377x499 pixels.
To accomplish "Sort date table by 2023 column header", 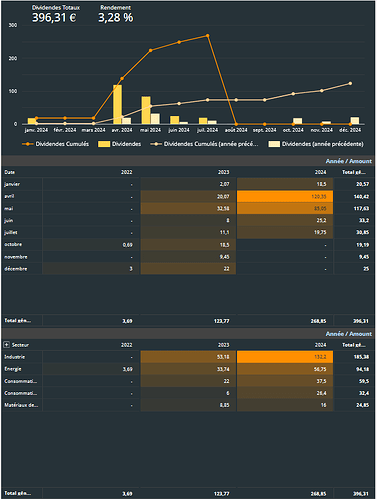I will point(223,172).
